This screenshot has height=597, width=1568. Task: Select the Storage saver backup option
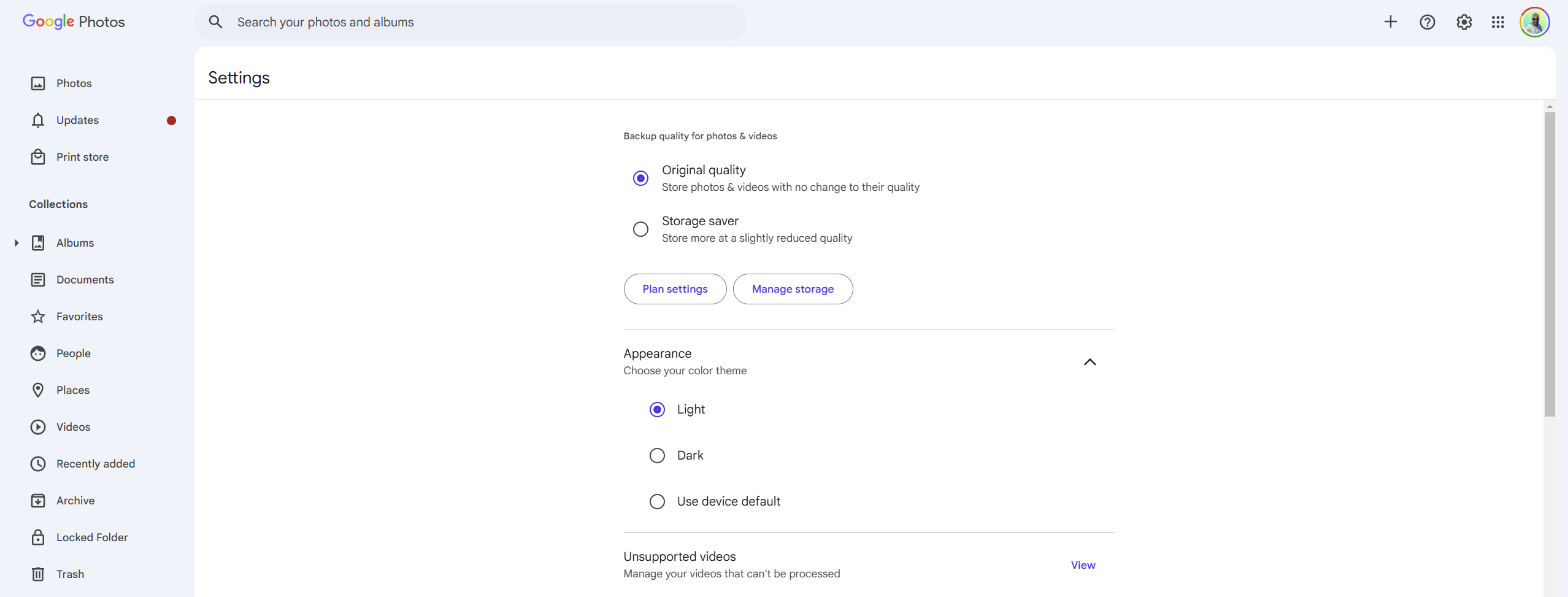(x=640, y=229)
